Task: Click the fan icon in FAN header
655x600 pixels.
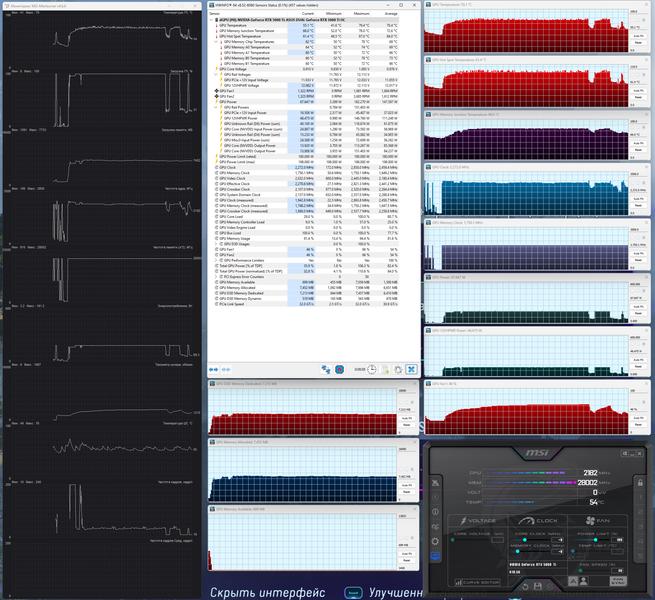Action: pos(590,521)
